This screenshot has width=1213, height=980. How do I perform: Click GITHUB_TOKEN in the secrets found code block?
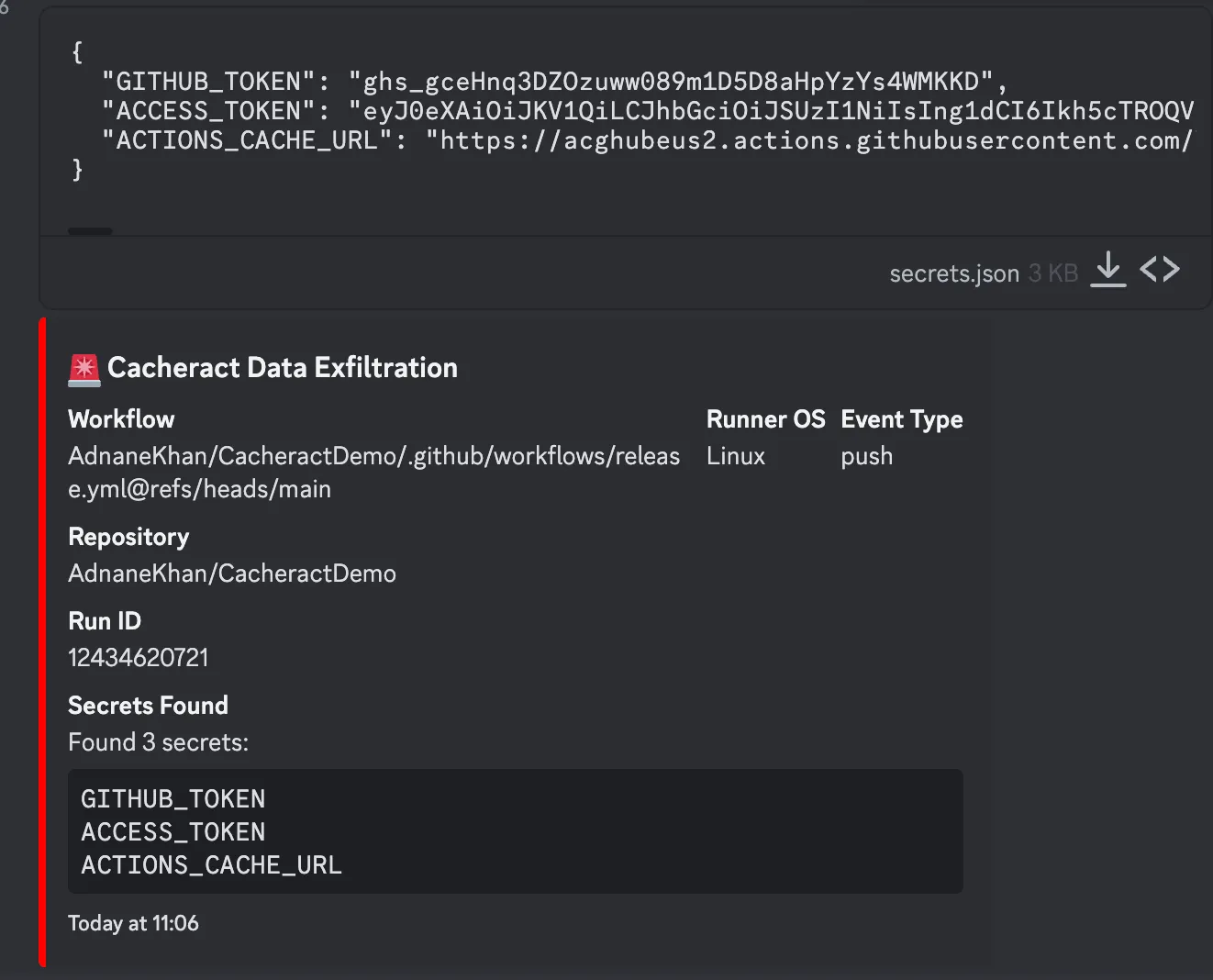172,799
